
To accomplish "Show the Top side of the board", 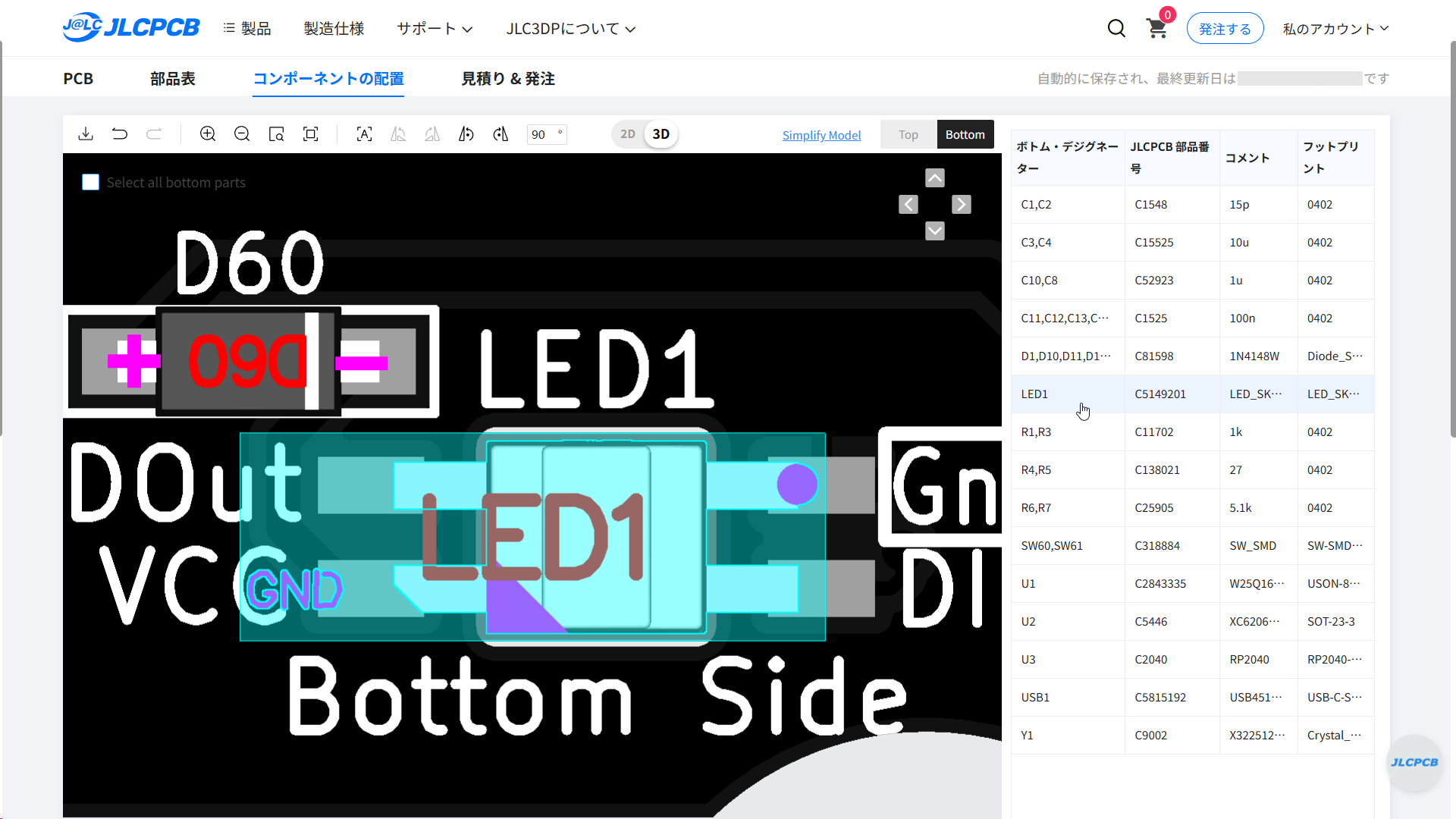I will (x=908, y=134).
